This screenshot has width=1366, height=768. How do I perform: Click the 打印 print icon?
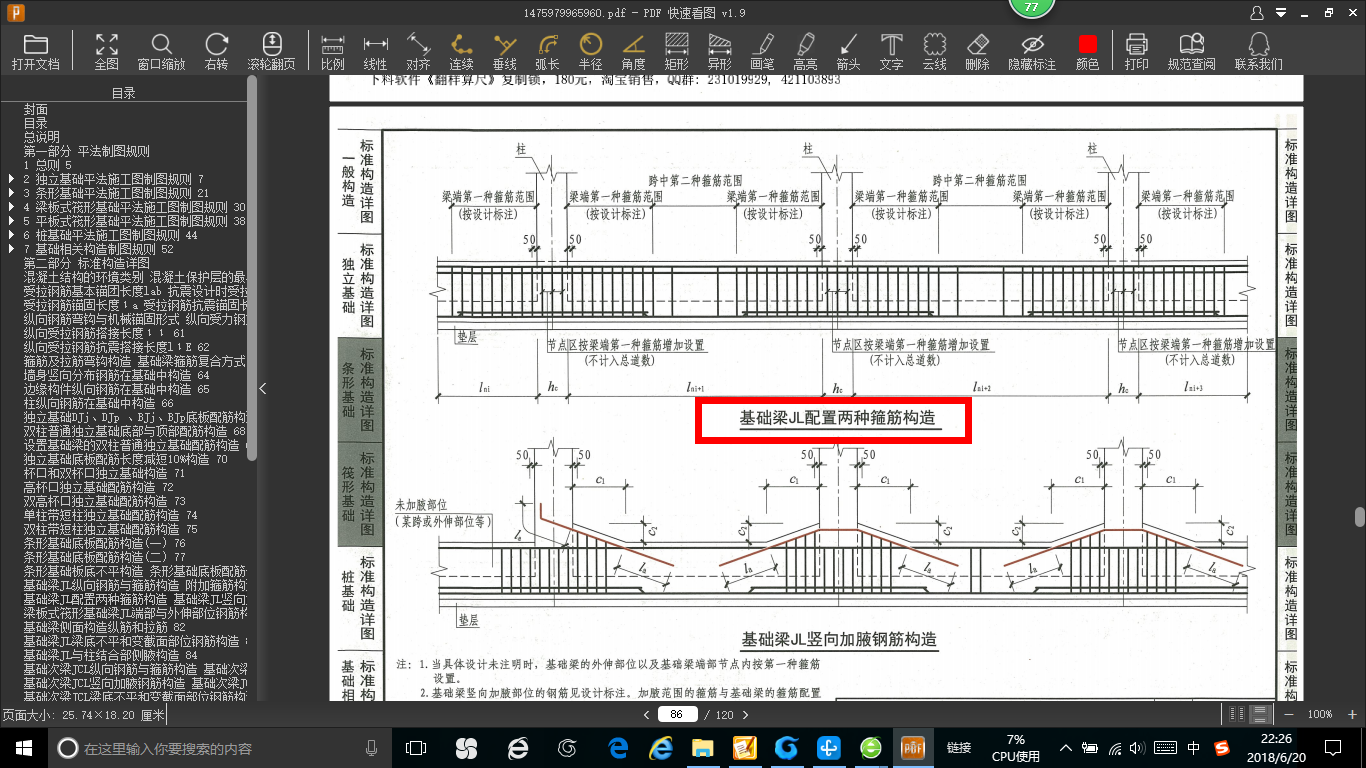[x=1136, y=45]
